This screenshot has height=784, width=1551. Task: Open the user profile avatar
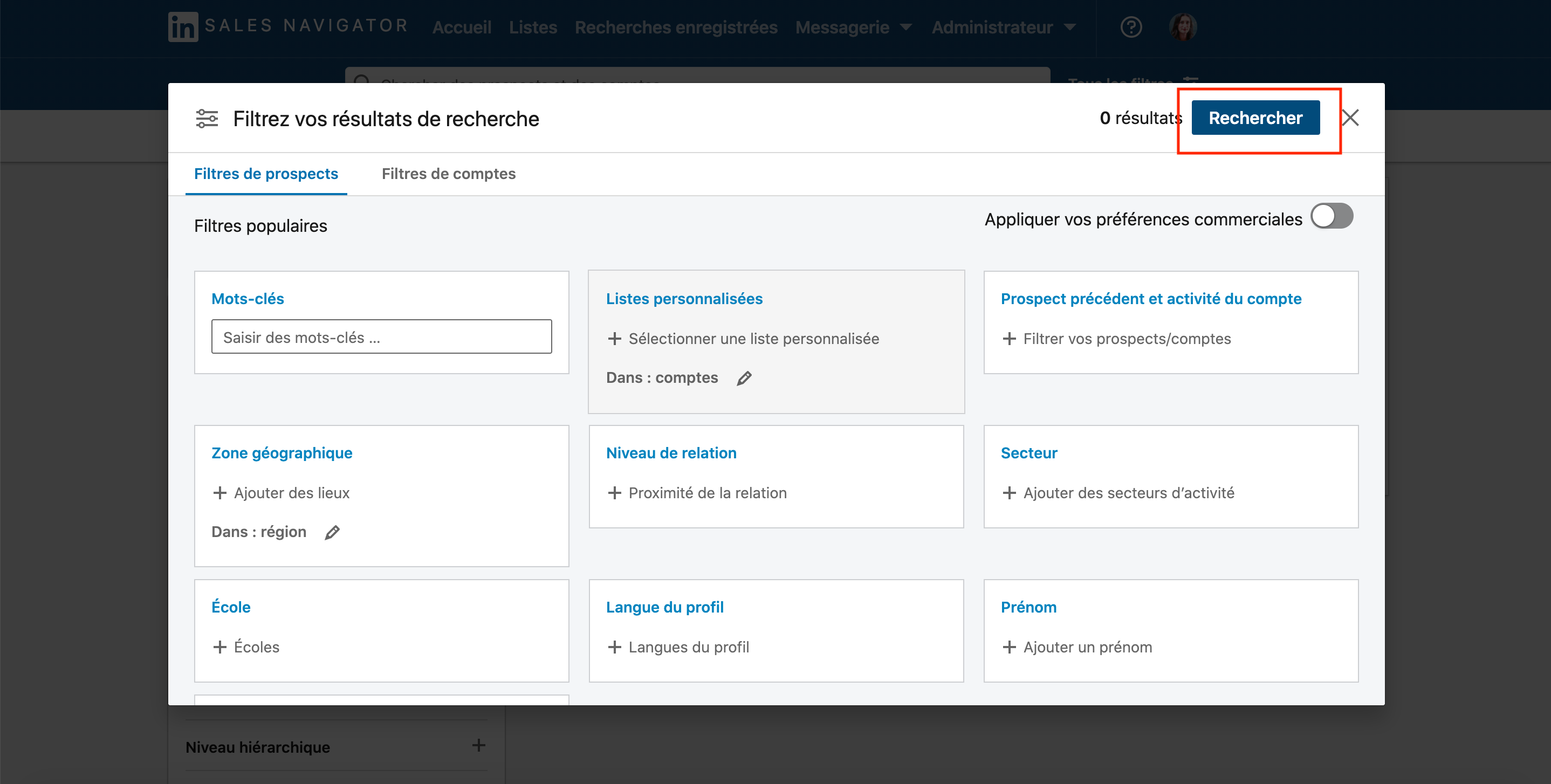point(1183,27)
